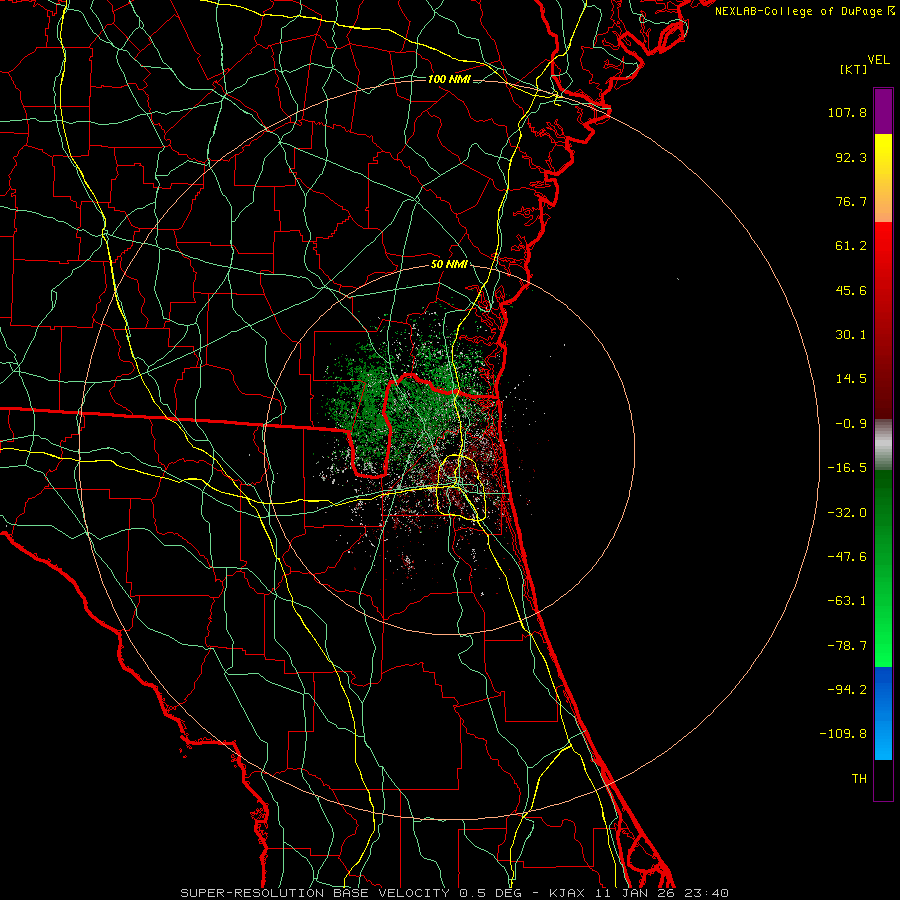Click the 50 NMI range ring label
This screenshot has height=900, width=900.
point(449,265)
